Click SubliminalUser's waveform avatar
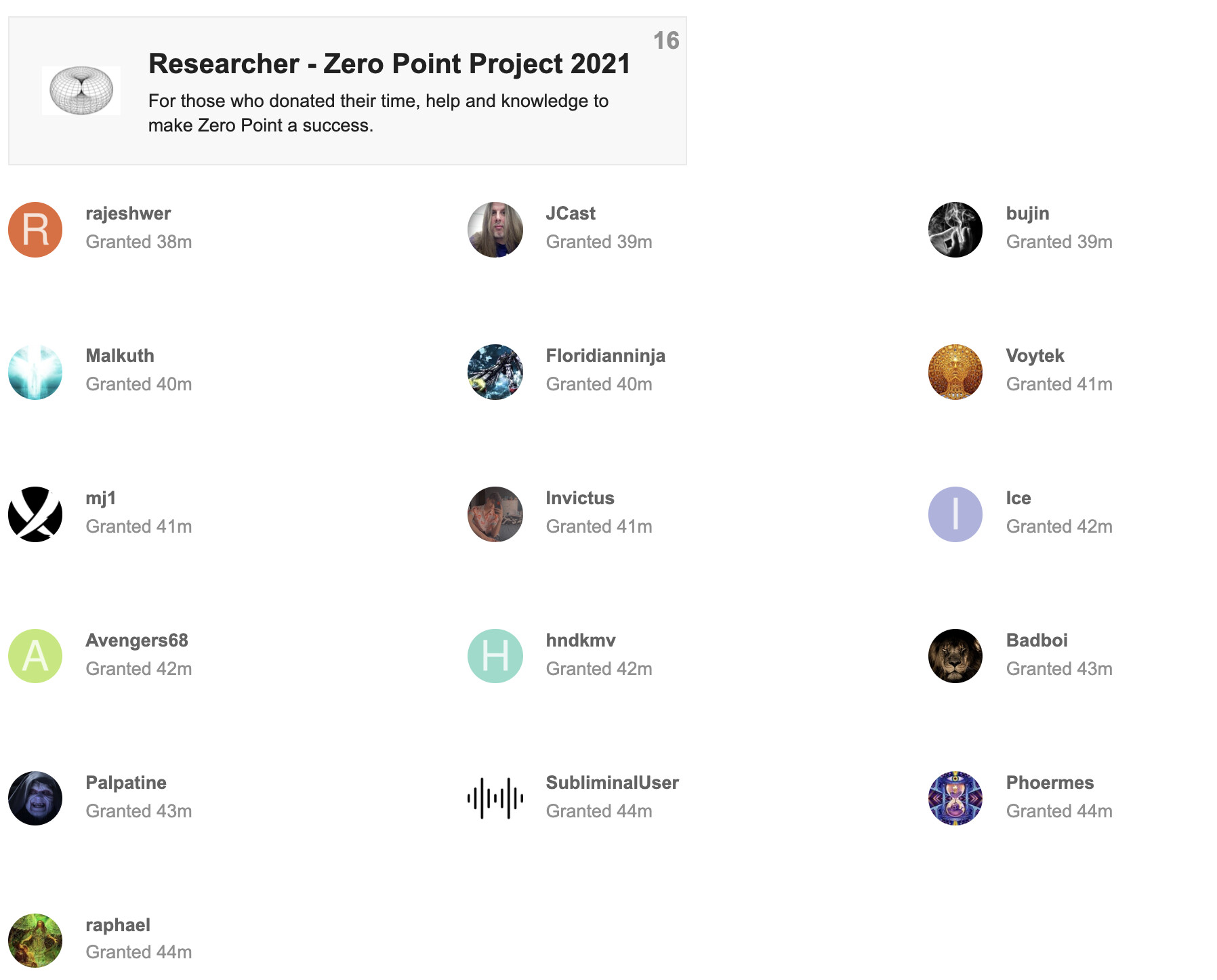 [x=495, y=798]
